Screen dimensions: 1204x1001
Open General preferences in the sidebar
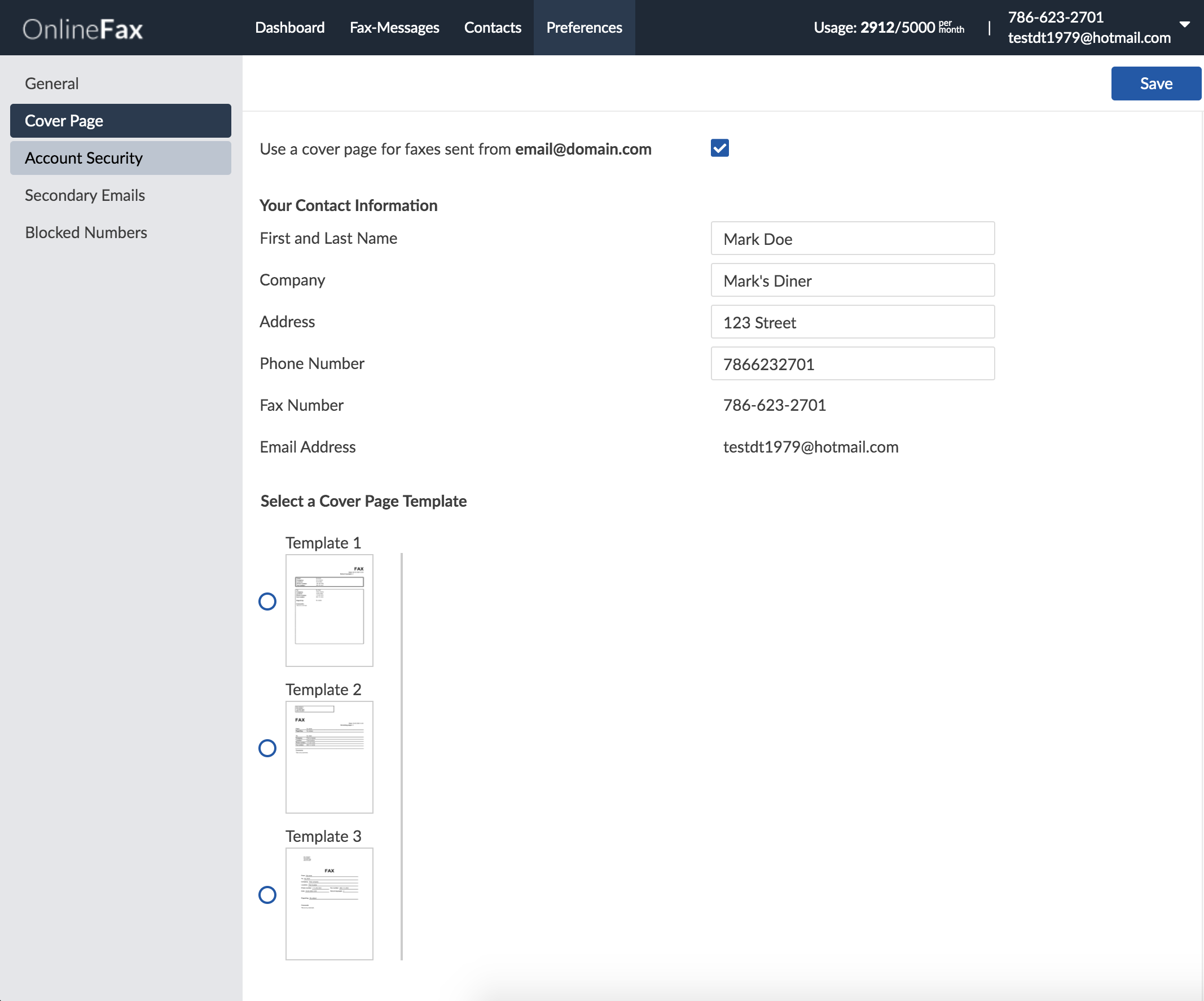coord(51,84)
